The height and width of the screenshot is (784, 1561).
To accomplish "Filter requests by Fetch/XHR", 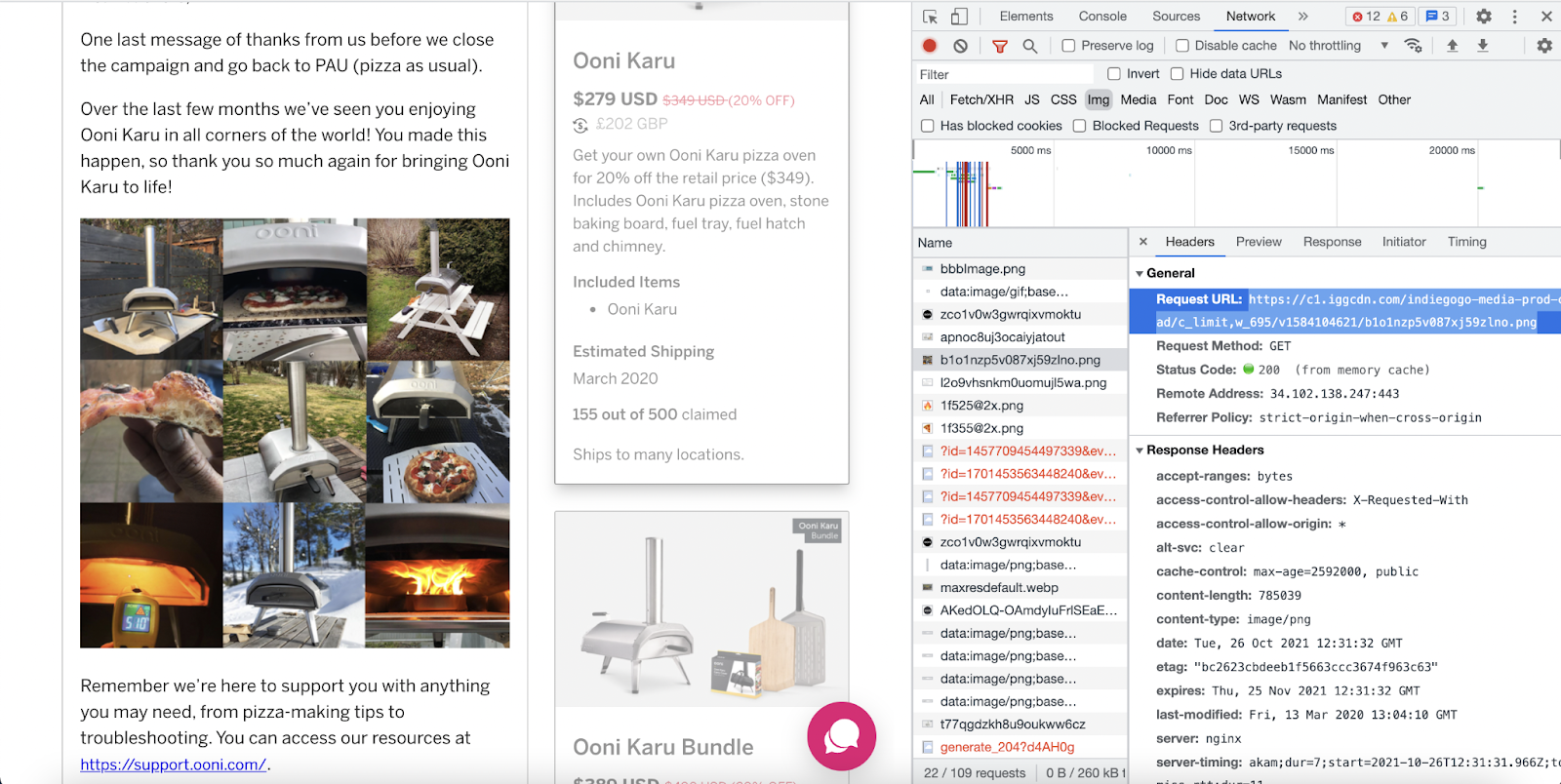I will (981, 100).
